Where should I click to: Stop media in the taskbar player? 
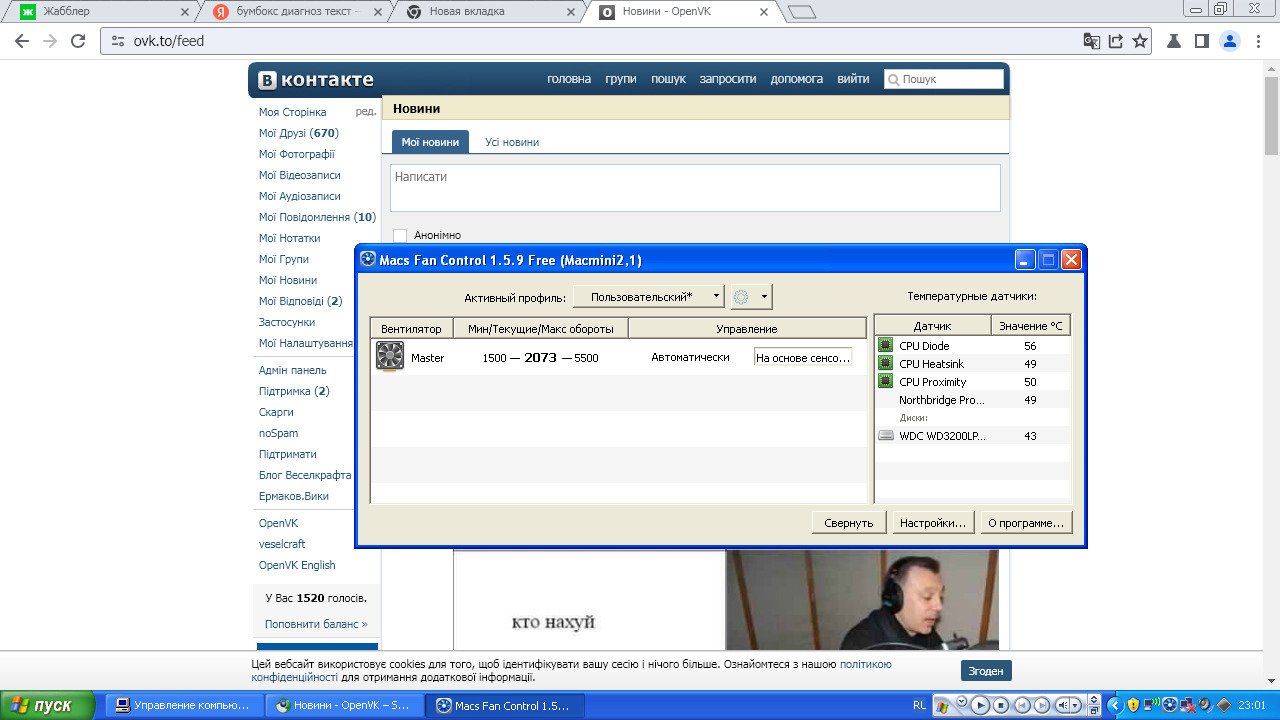(x=1003, y=705)
